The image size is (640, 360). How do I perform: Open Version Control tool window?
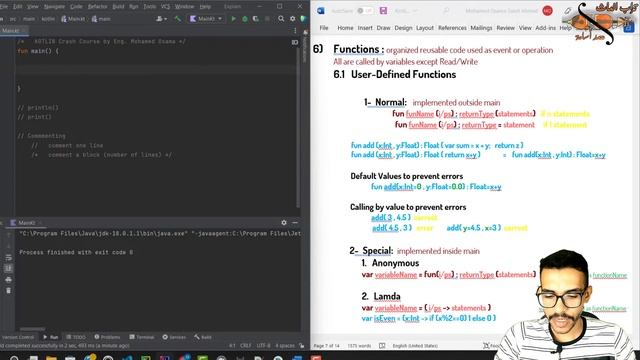click(x=18, y=337)
